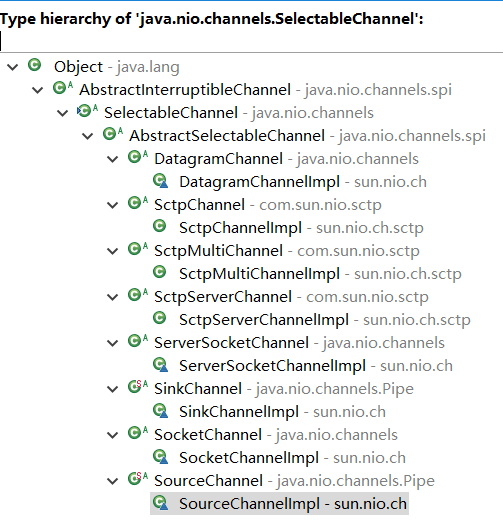This screenshot has height=532, width=503.
Task: Collapse the ServerSocketChannel node
Action: point(112,343)
